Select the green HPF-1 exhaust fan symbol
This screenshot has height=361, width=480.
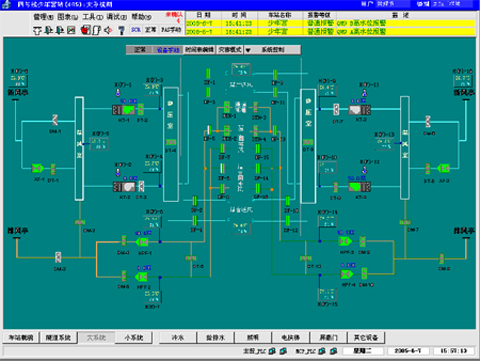coord(142,241)
